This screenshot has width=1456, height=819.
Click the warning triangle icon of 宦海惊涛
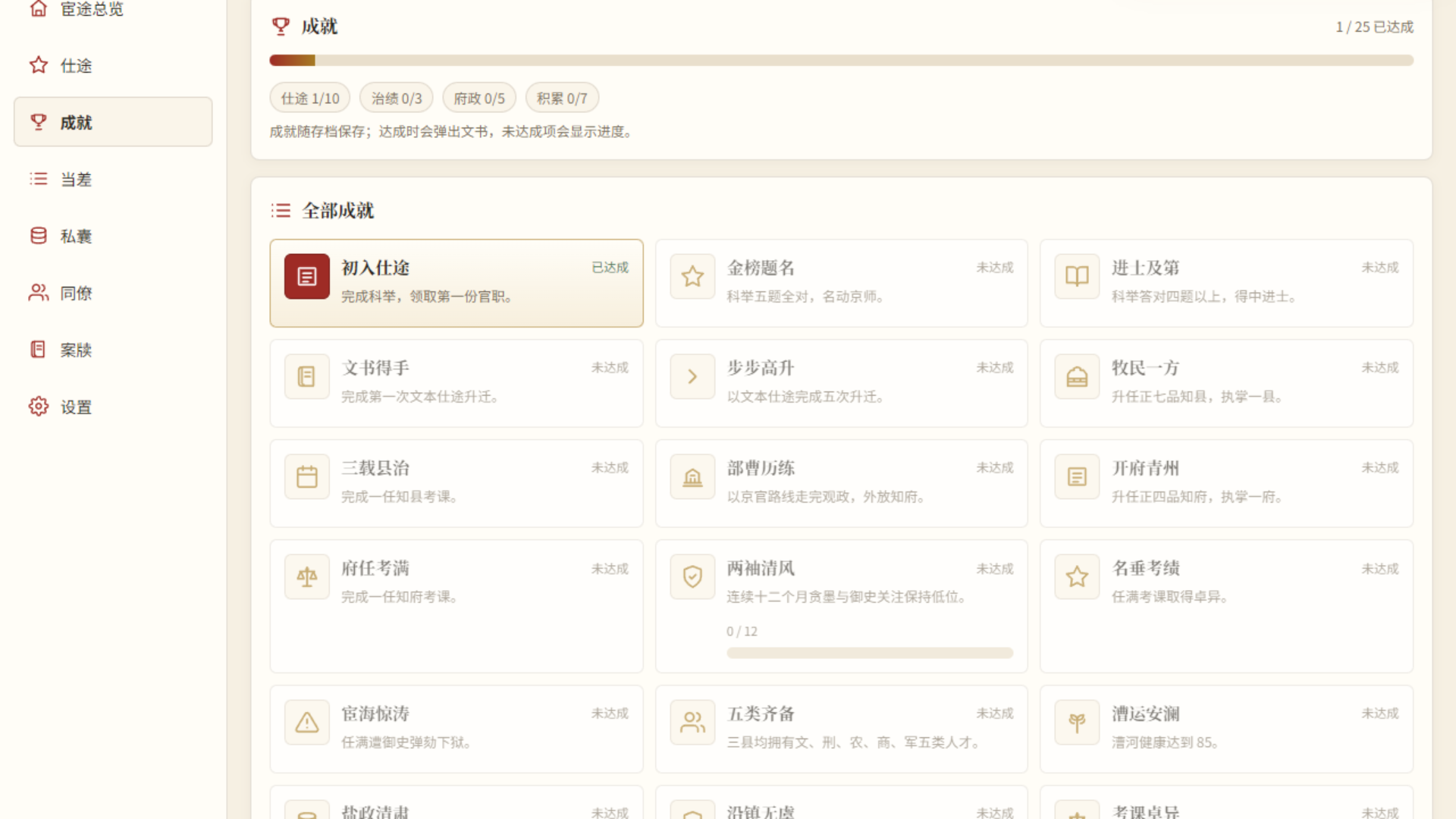click(307, 722)
